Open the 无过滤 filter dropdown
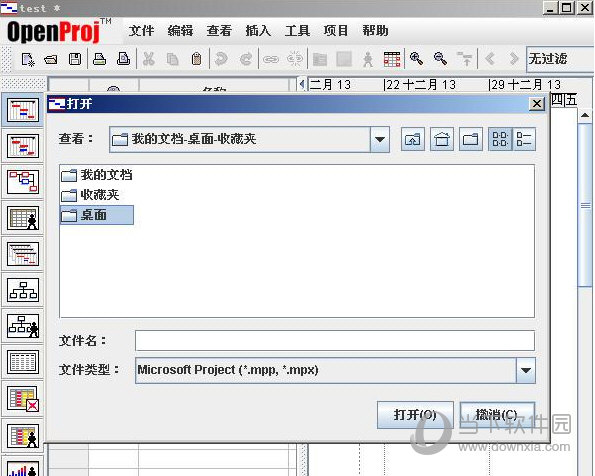Viewport: 595px width, 476px height. (x=560, y=59)
